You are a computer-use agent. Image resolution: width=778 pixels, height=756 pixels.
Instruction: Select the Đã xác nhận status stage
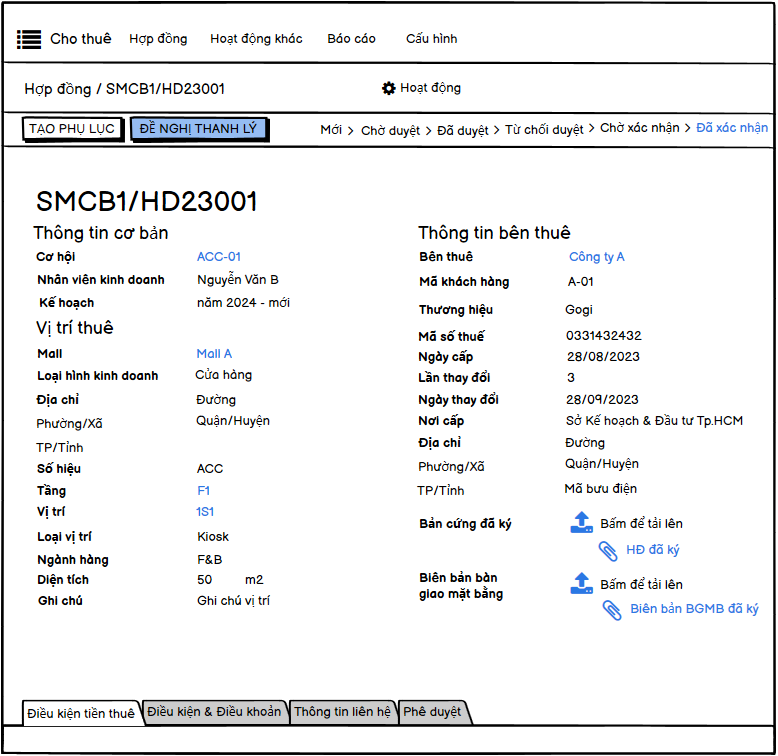coord(732,128)
